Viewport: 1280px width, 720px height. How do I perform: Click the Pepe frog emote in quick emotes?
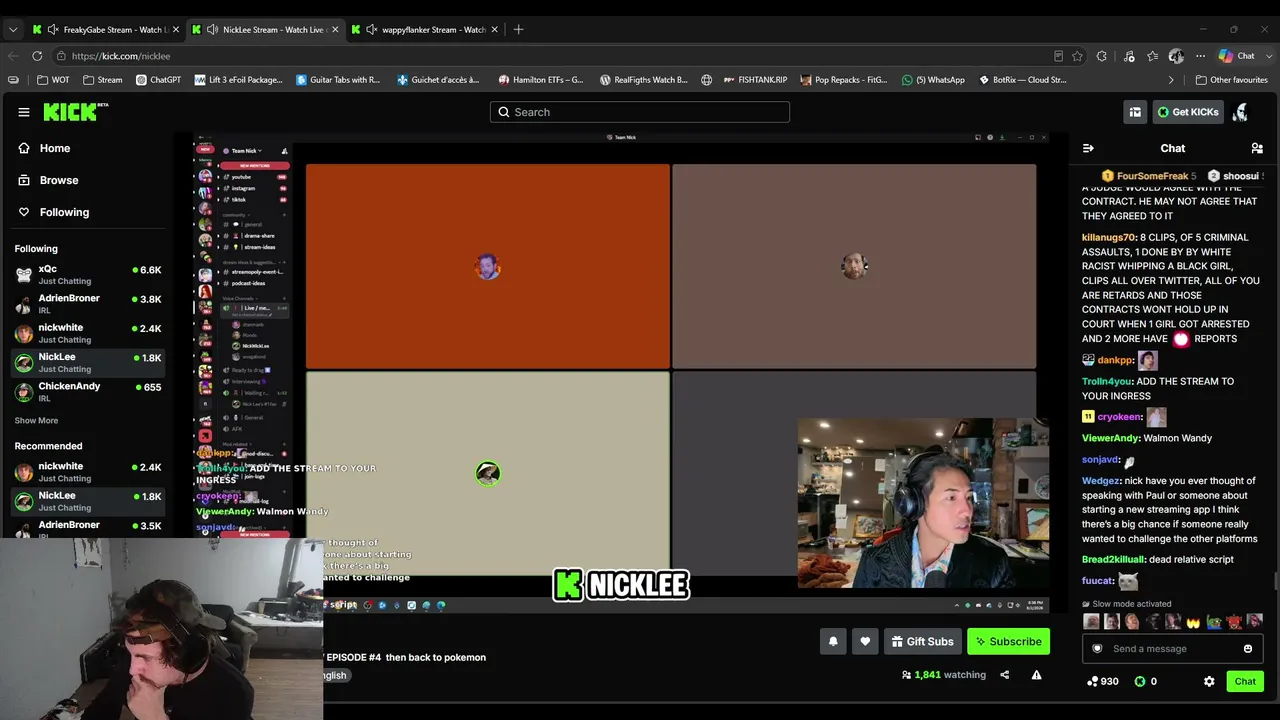point(1214,622)
